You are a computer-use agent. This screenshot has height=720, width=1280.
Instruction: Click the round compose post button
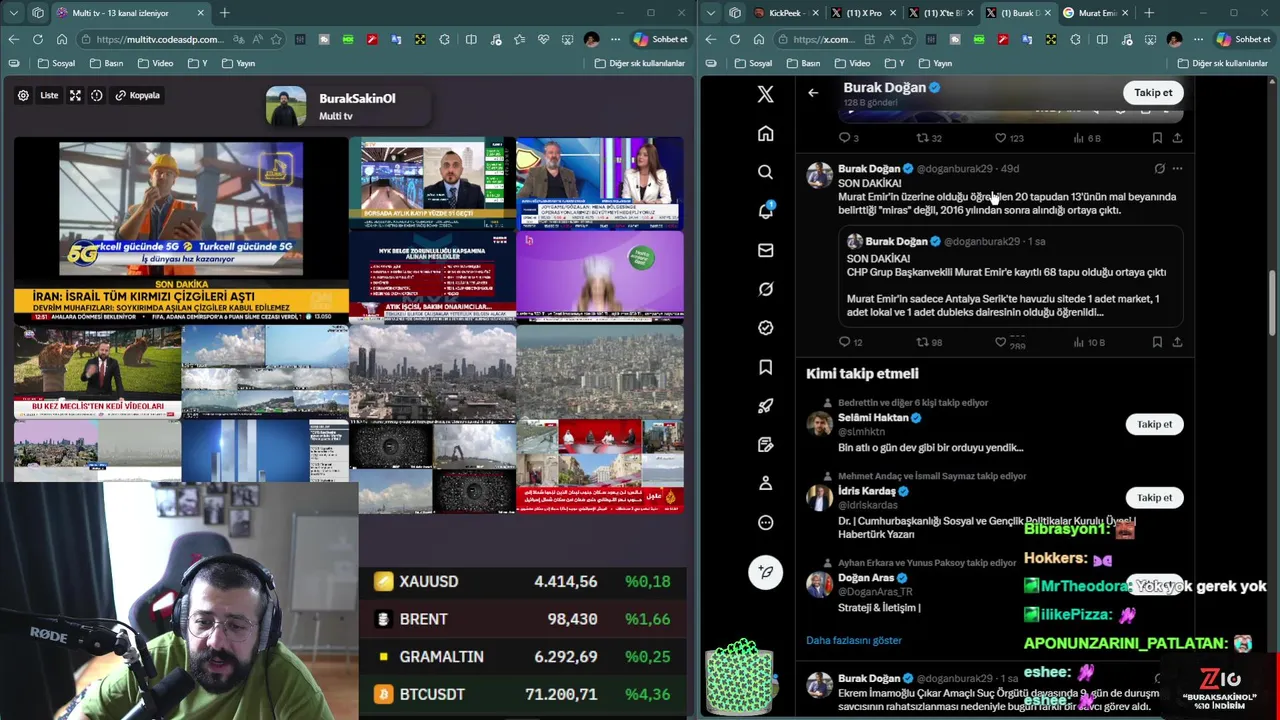click(x=765, y=572)
